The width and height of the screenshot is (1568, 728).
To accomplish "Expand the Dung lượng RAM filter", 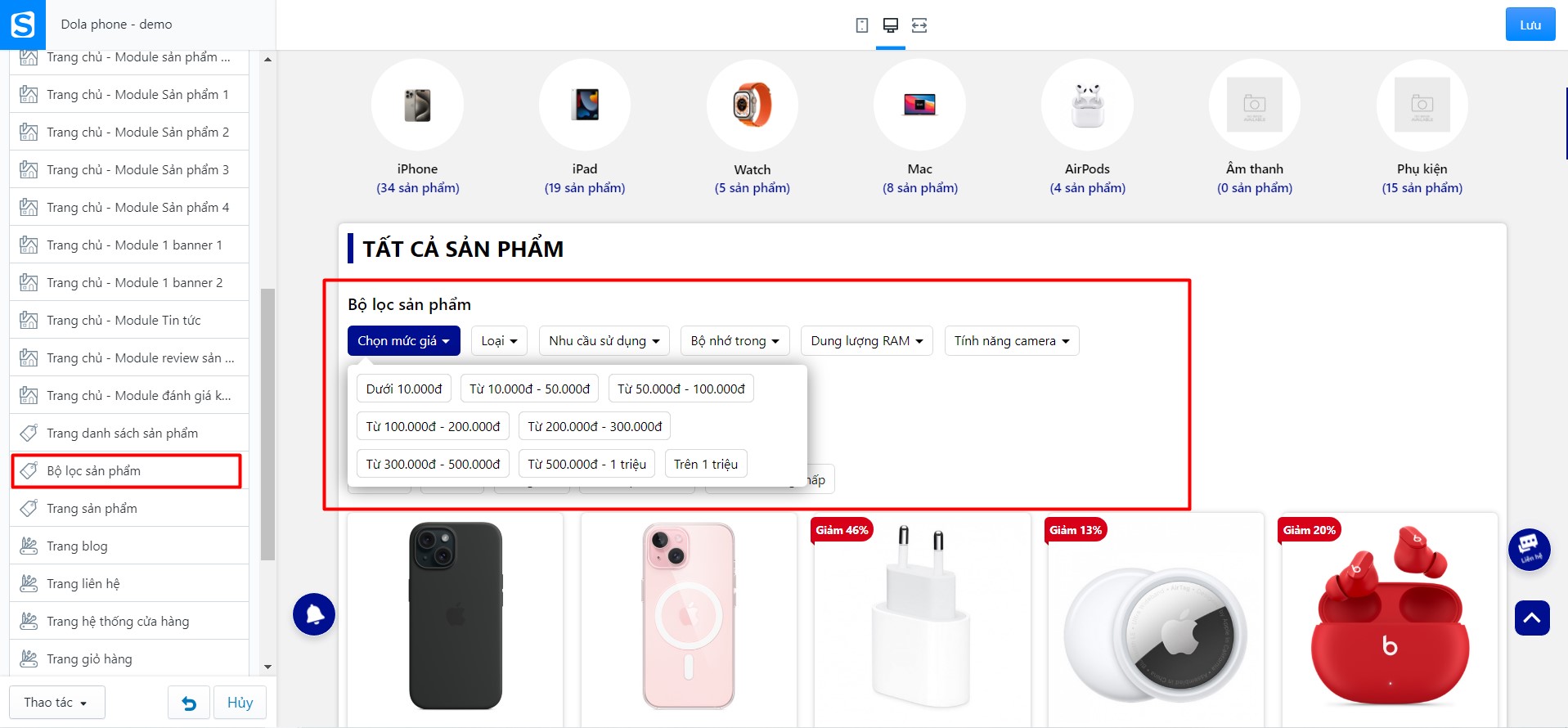I will coord(867,341).
